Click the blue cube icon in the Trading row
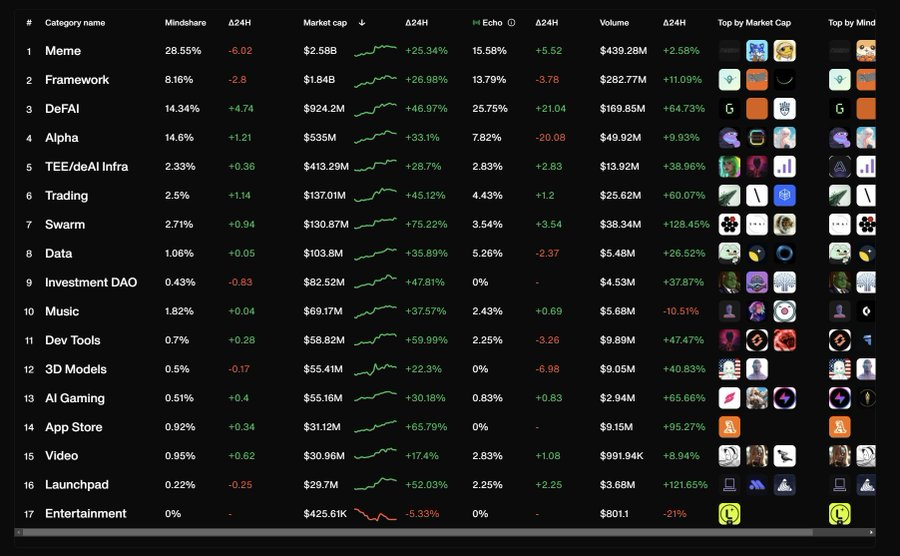900x556 pixels. click(x=785, y=196)
